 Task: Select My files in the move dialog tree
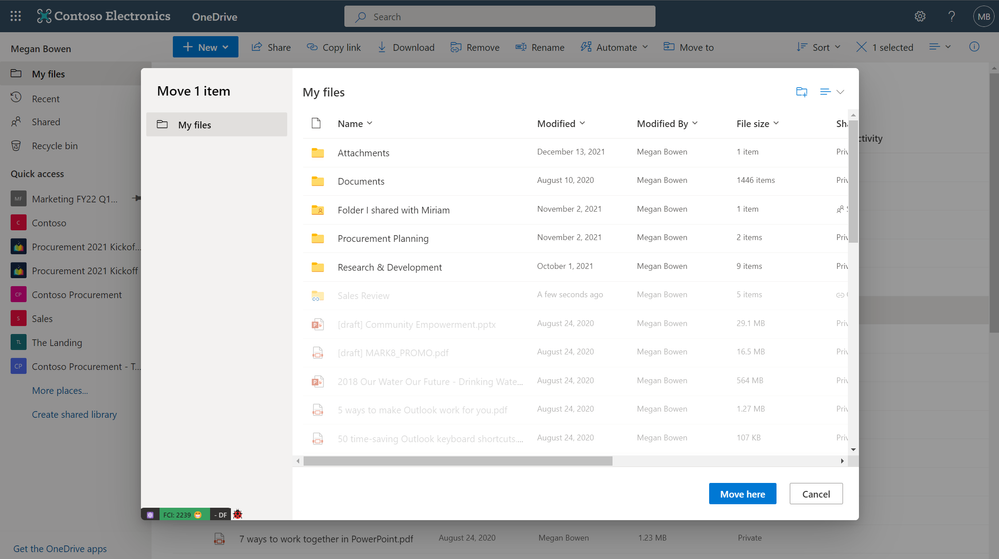pos(217,124)
